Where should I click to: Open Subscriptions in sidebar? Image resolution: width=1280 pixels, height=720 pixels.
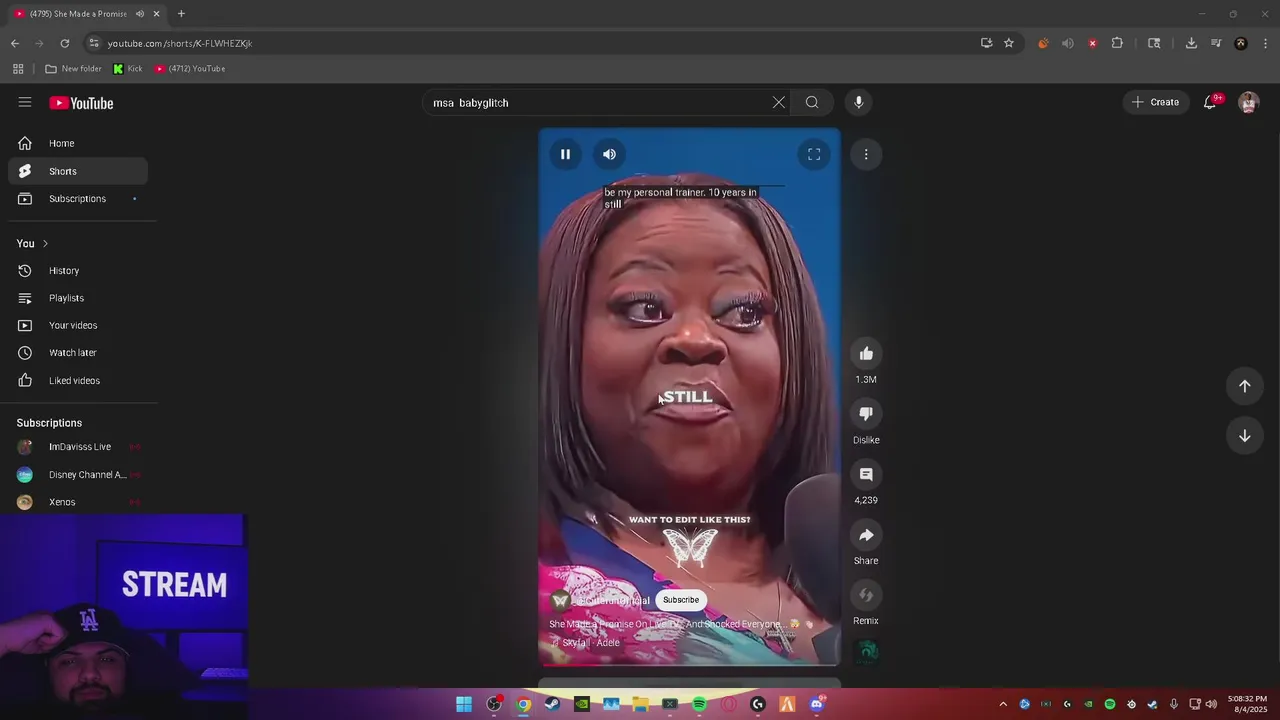(x=78, y=198)
